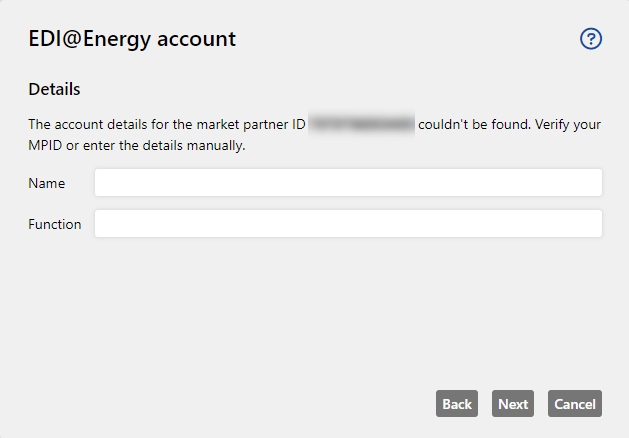Click the Name field label
Screen dimensions: 629x438
47,183
